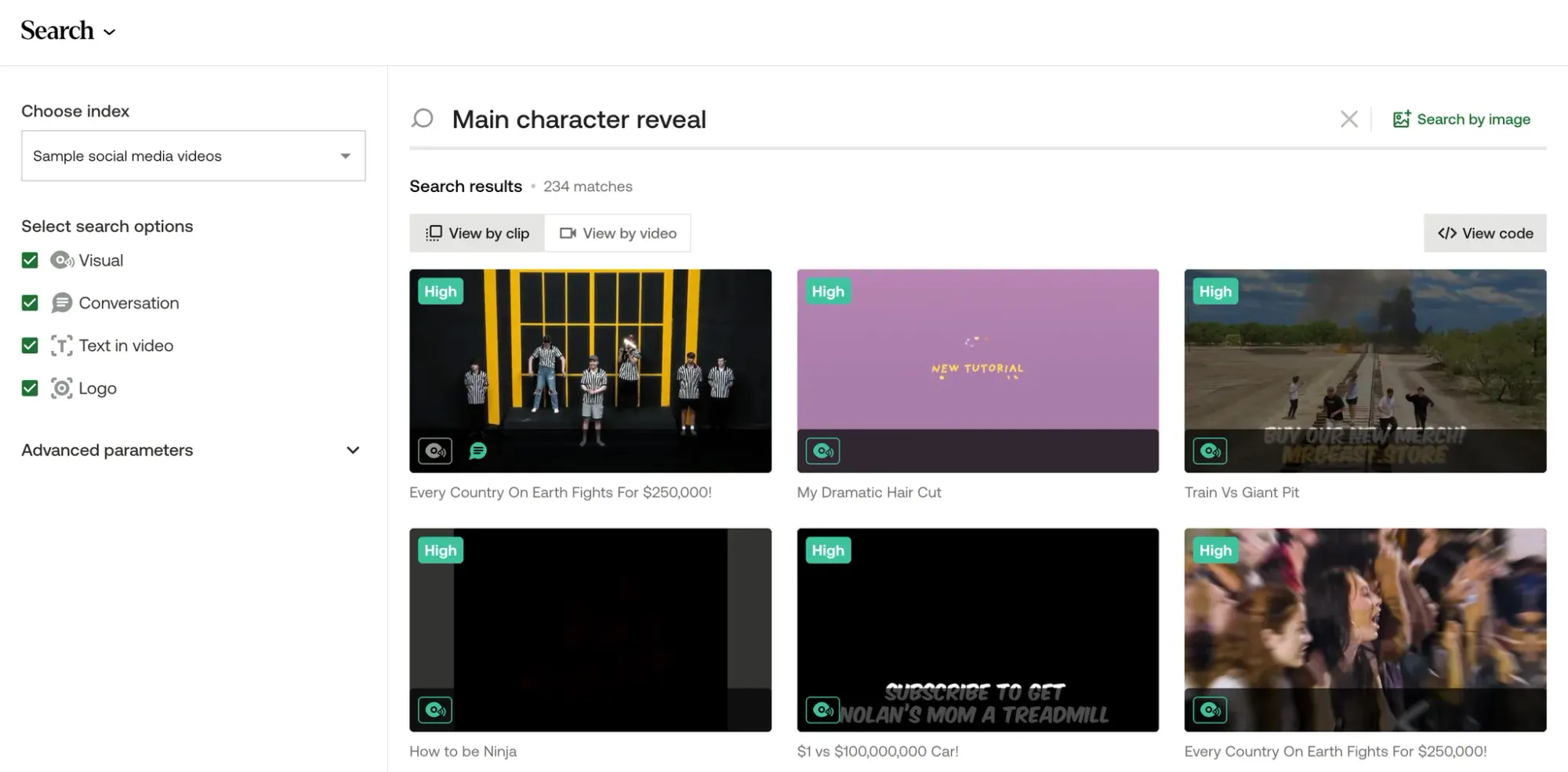Click visual icon on How to be Ninja
This screenshot has height=772, width=1568.
point(435,710)
